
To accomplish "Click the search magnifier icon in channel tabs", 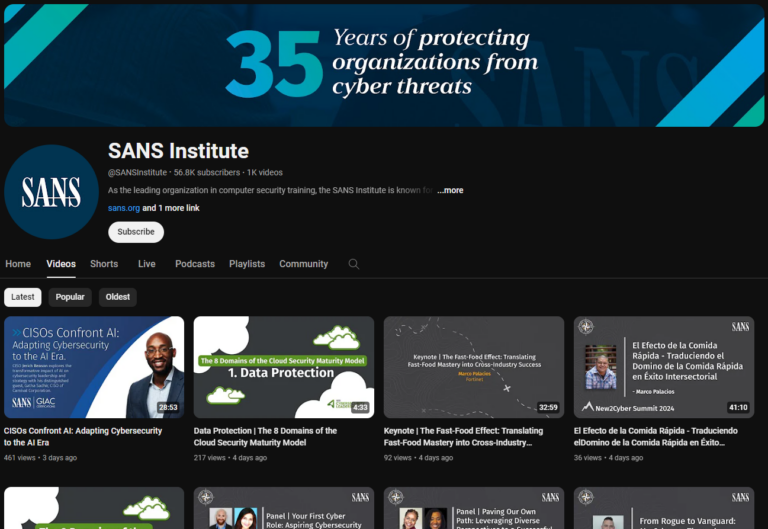I will pos(353,264).
